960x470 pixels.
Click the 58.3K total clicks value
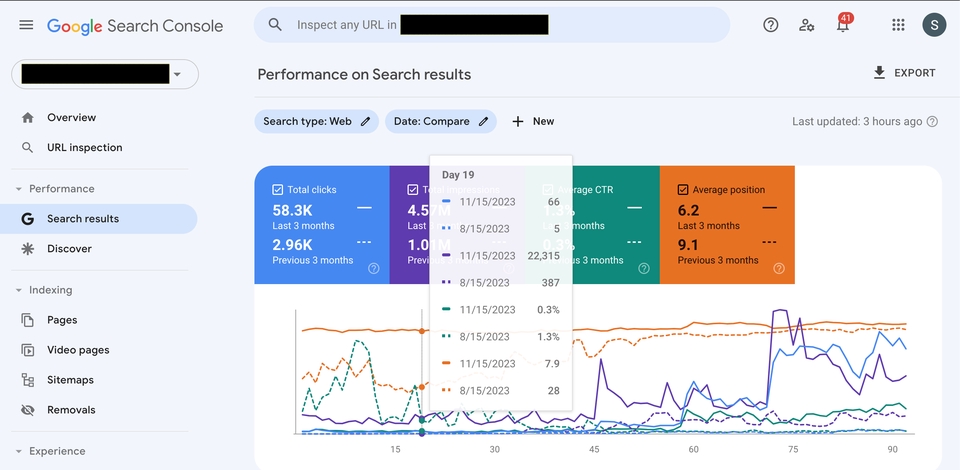[x=293, y=211]
